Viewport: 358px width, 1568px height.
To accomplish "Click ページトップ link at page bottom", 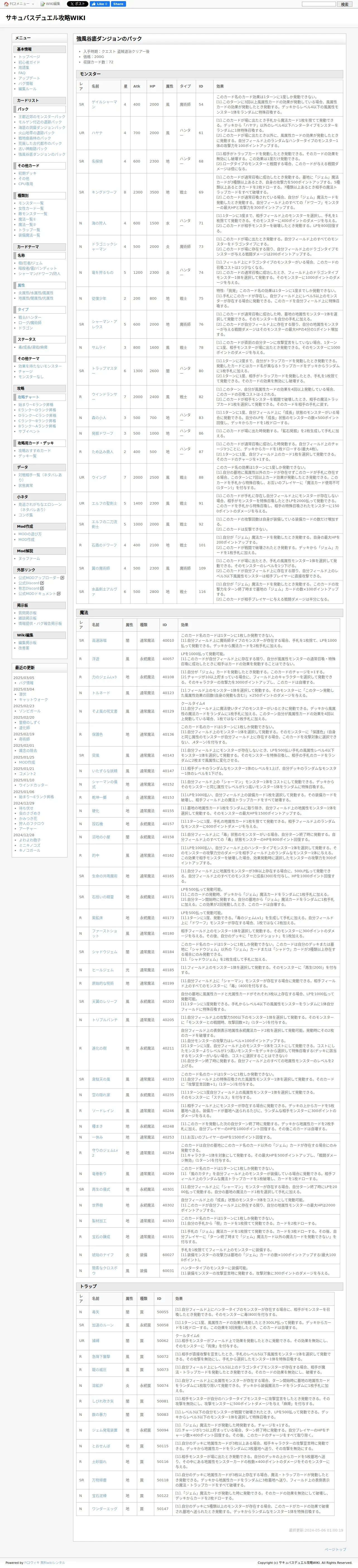I will 335,1549.
